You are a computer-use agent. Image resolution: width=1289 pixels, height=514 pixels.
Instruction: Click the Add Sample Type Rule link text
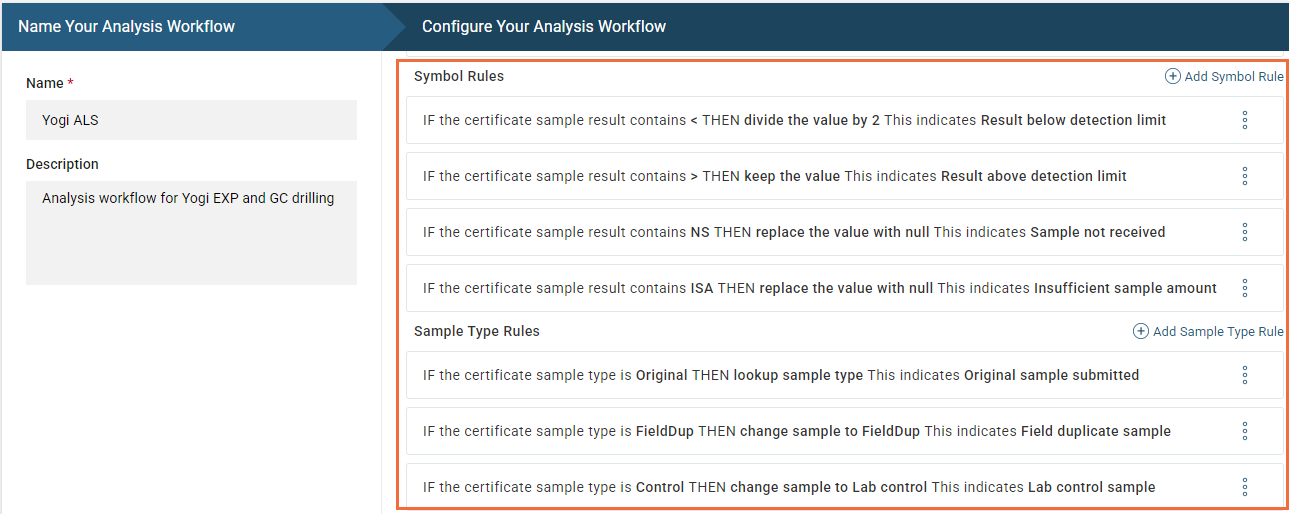click(x=1218, y=331)
